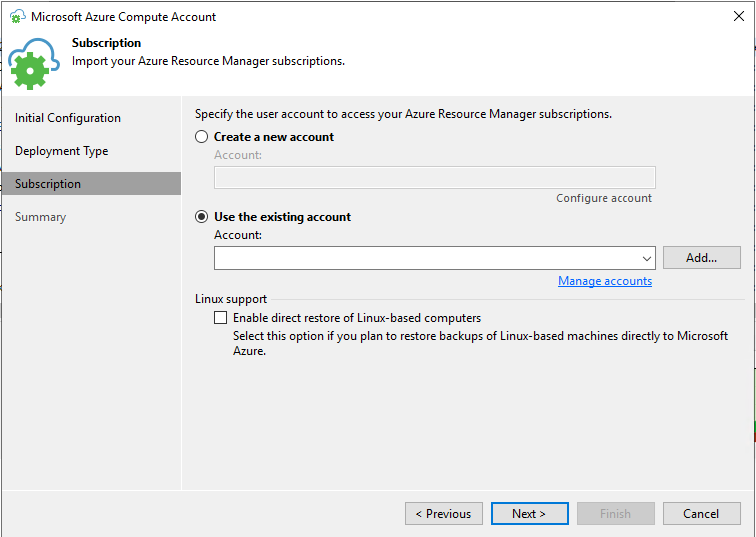Jump to the Summary step
The height and width of the screenshot is (537, 756).
(41, 217)
